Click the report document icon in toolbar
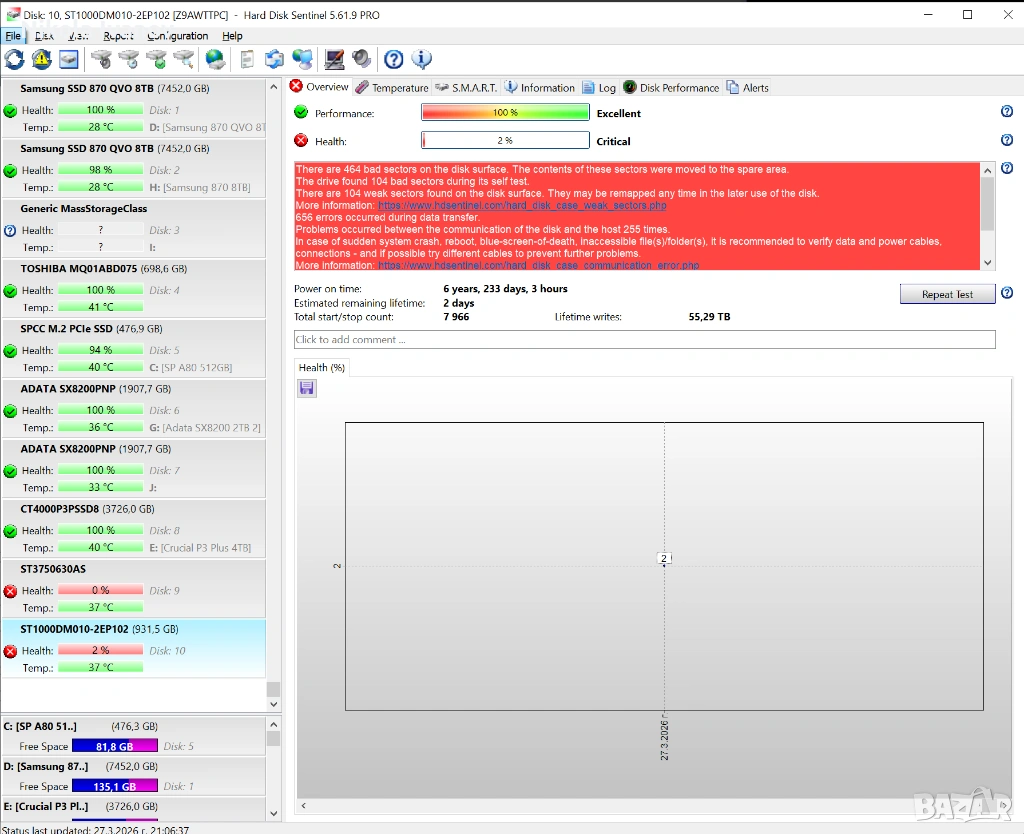The width and height of the screenshot is (1024, 834). coord(247,60)
